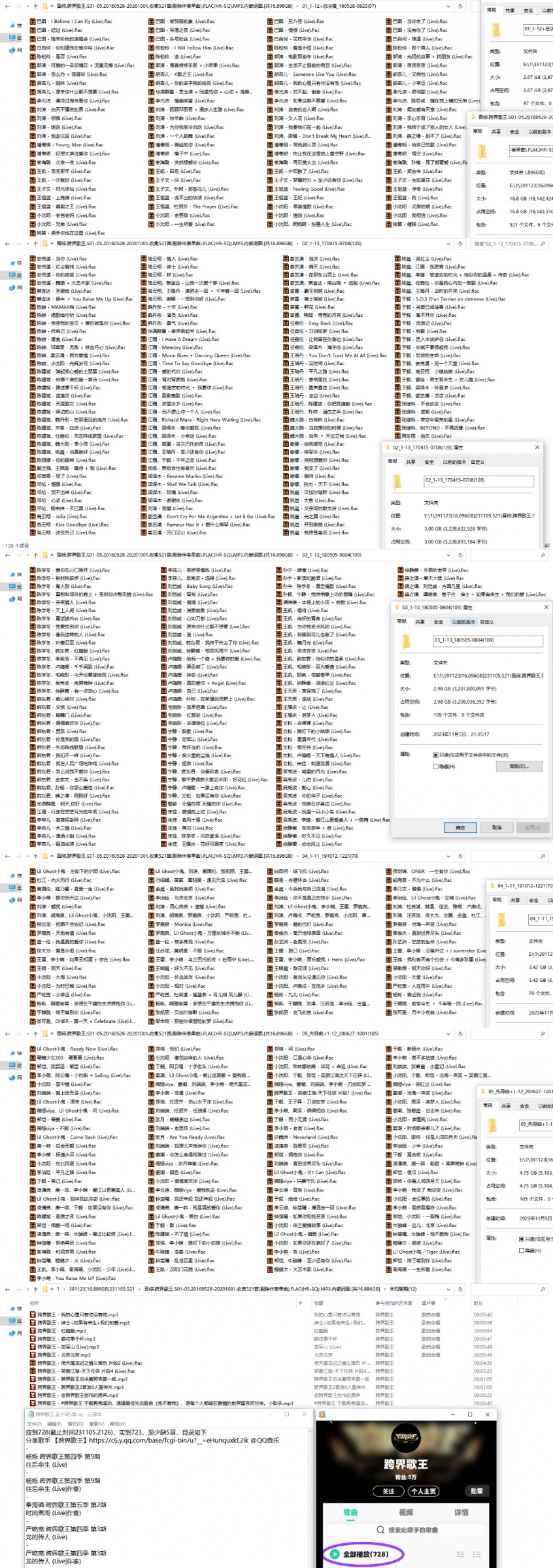
Task: Click refresh icon in 未知哪期(12) explorer window
Action: tap(460, 1289)
